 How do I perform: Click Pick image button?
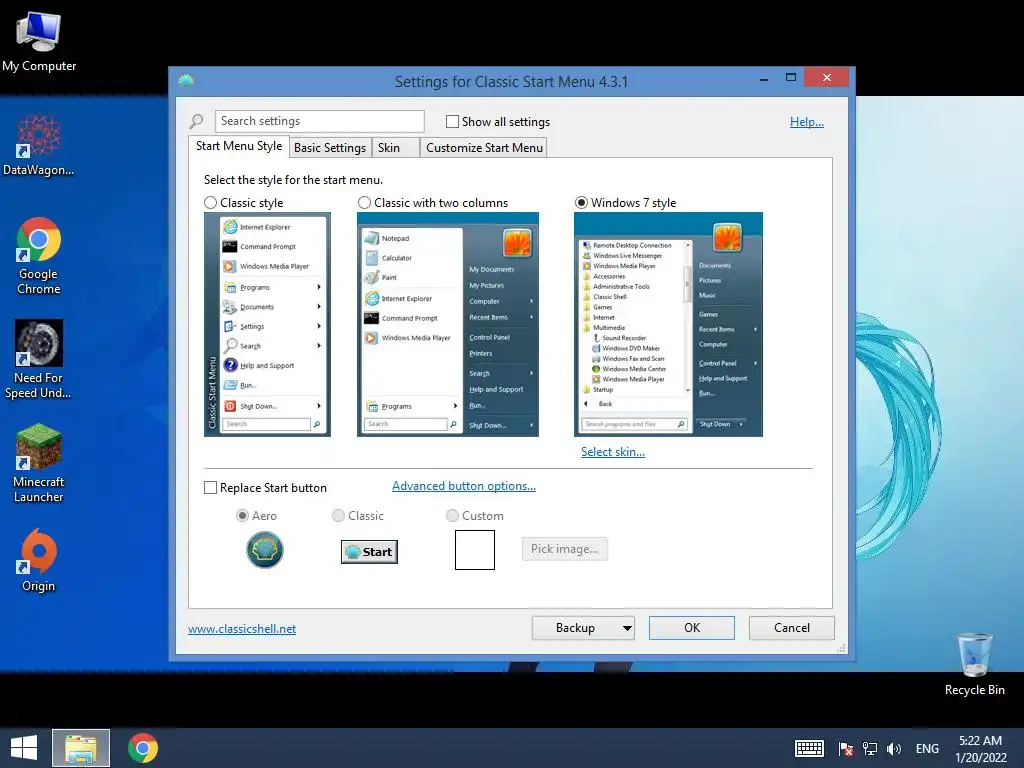click(565, 549)
